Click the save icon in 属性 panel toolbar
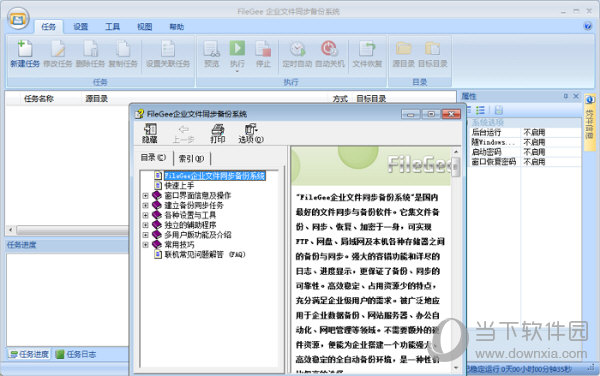The width and height of the screenshot is (600, 376). 499,111
